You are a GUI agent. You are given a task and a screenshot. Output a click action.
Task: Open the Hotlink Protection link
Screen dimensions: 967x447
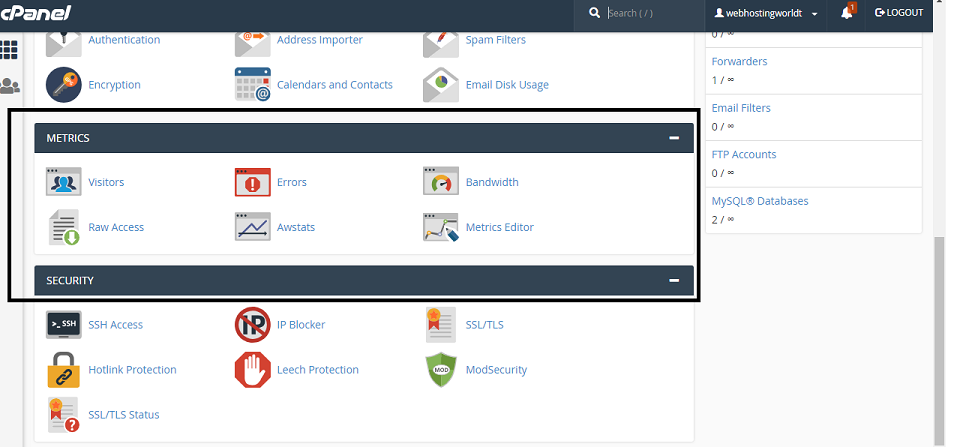pos(133,369)
